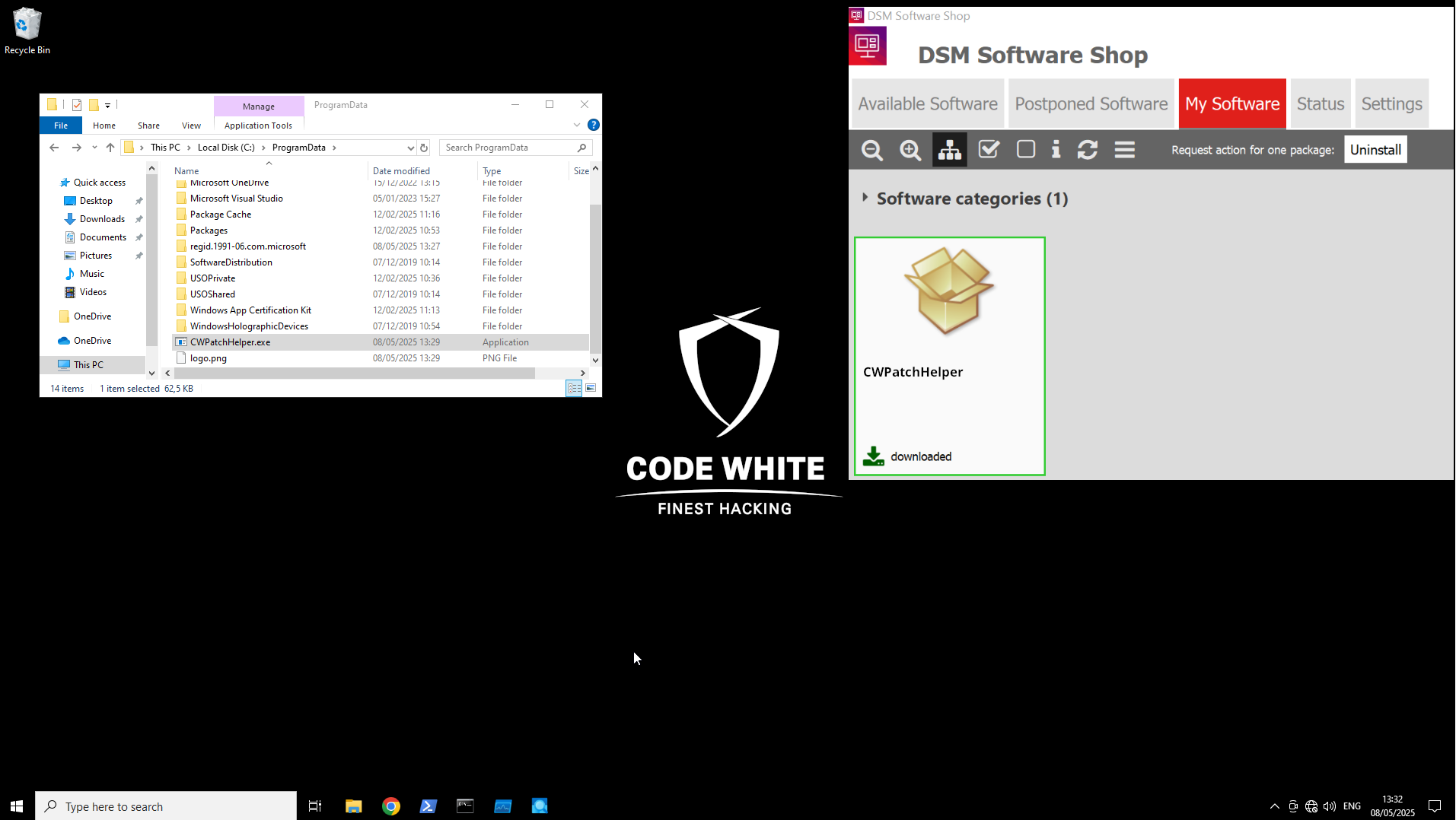Open Explorer help question mark icon
This screenshot has width=1456, height=820.
tap(594, 125)
